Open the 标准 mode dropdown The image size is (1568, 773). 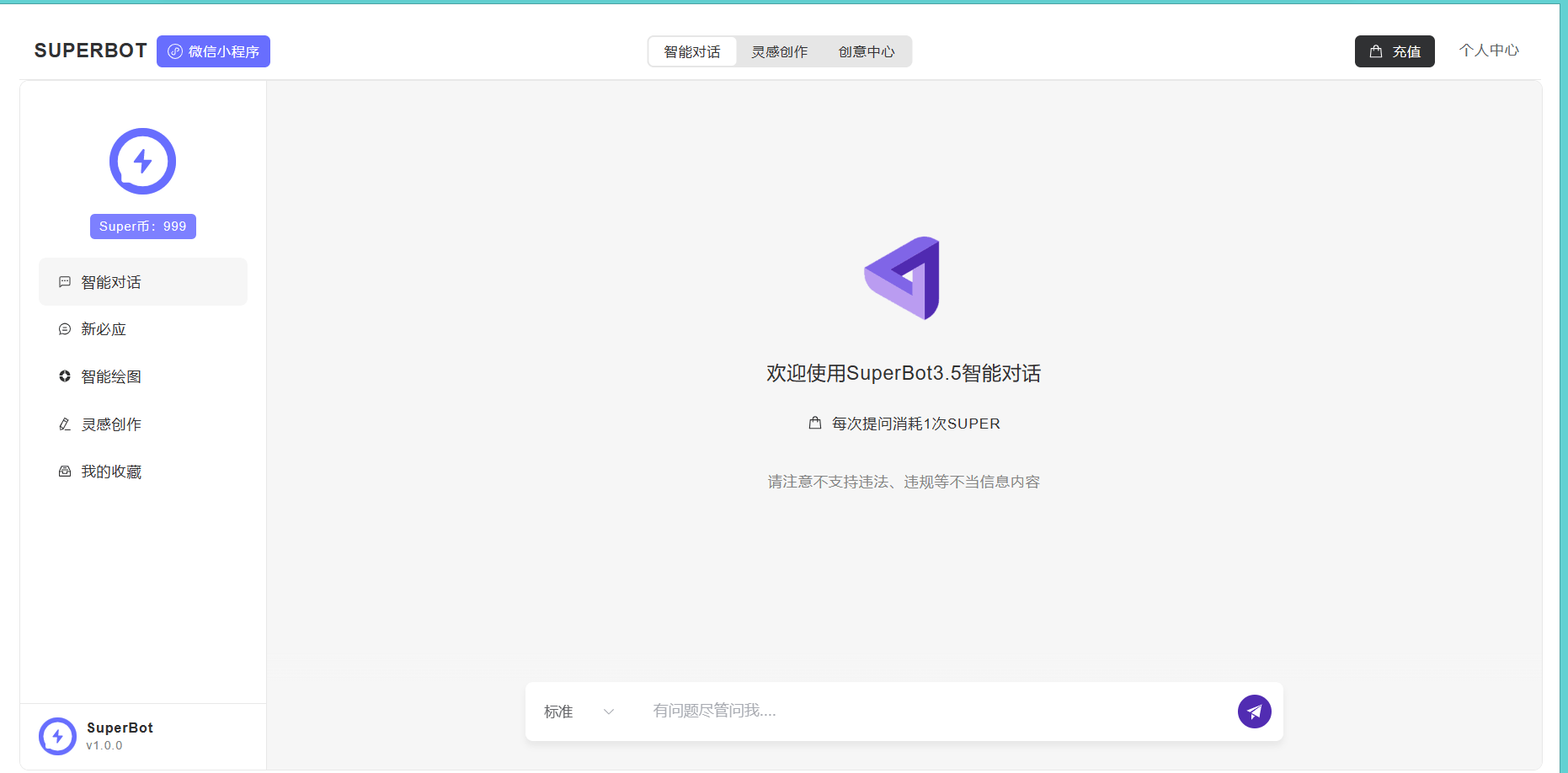tap(579, 712)
